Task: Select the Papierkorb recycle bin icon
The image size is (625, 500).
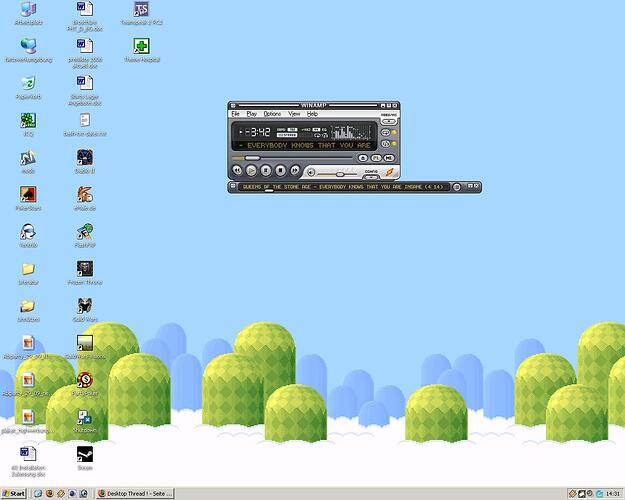Action: [x=28, y=88]
